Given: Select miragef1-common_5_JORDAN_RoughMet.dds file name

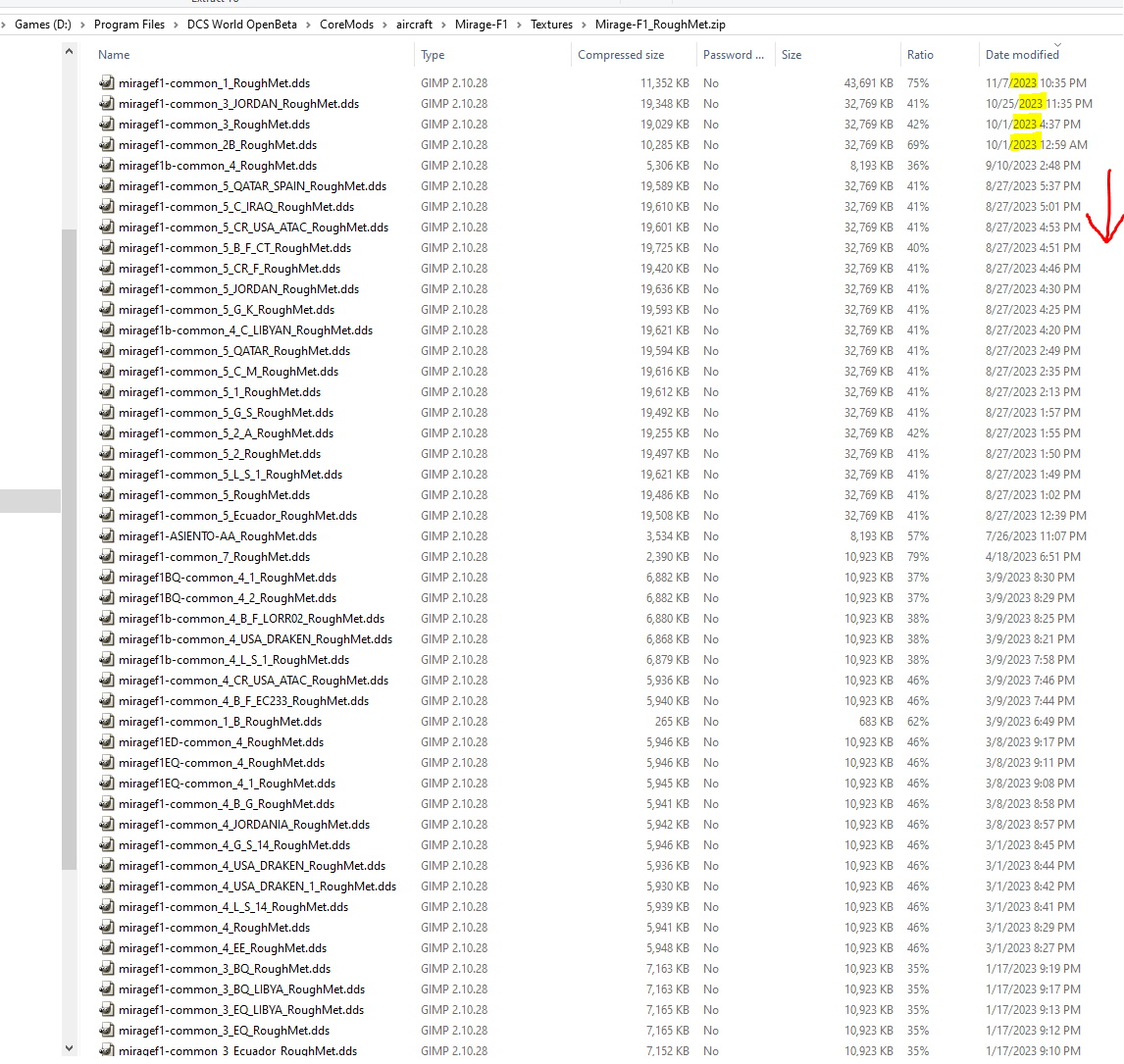Looking at the screenshot, I should tap(238, 289).
